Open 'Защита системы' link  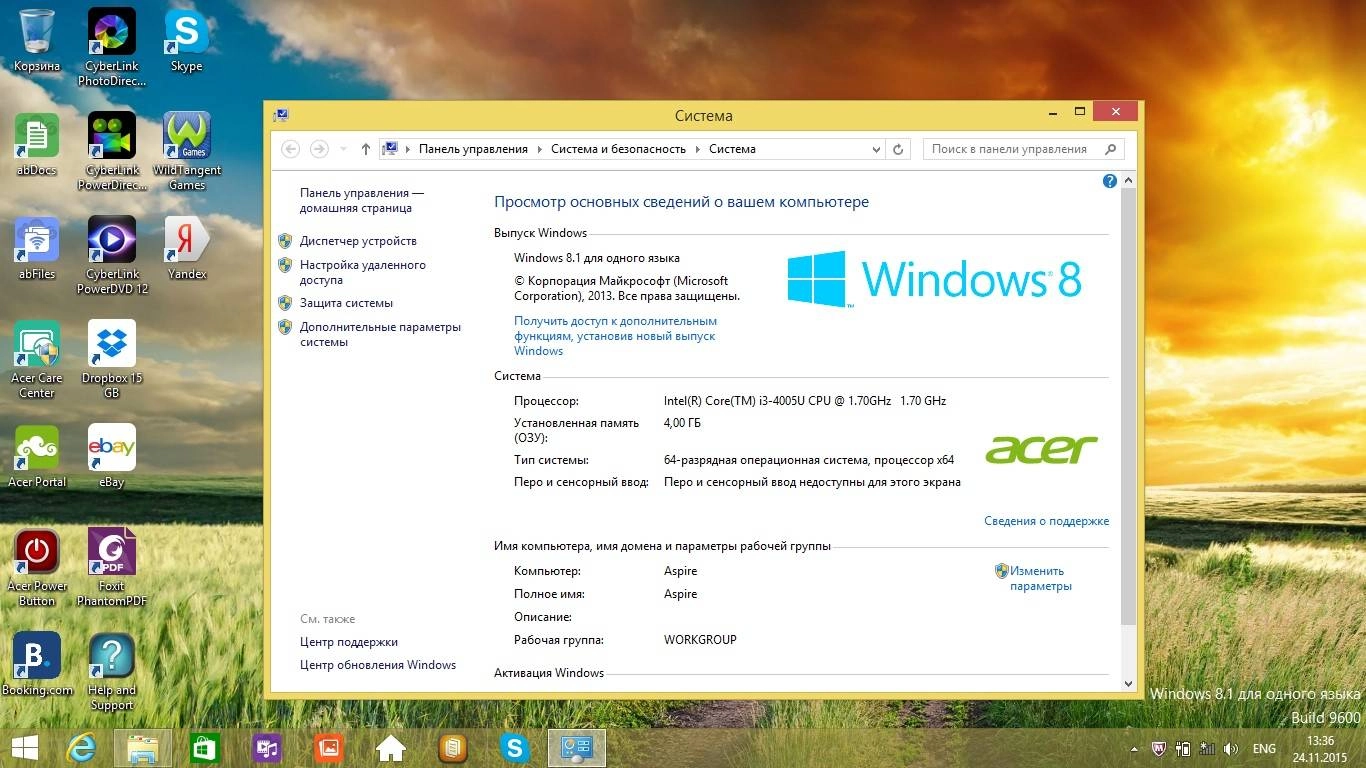tap(346, 303)
